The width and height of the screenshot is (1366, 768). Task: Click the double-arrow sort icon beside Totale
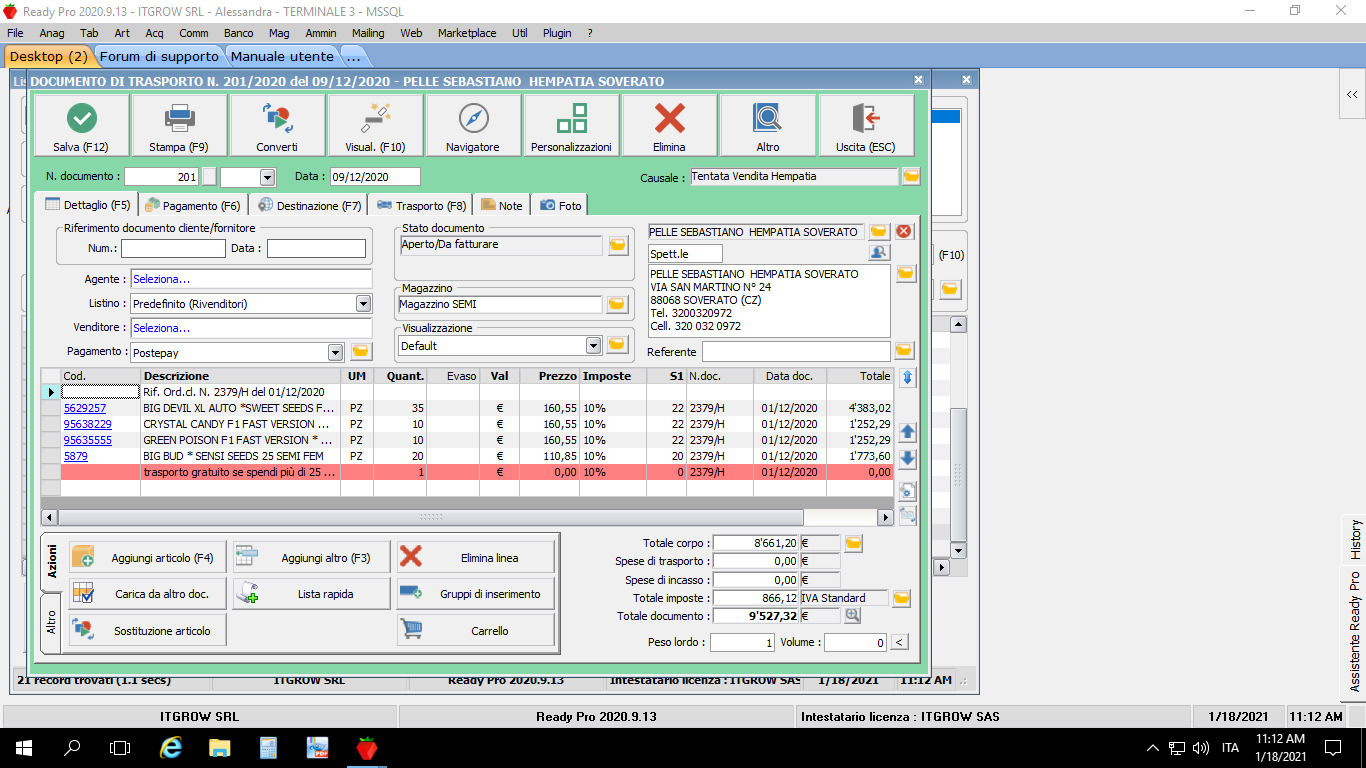click(x=908, y=377)
